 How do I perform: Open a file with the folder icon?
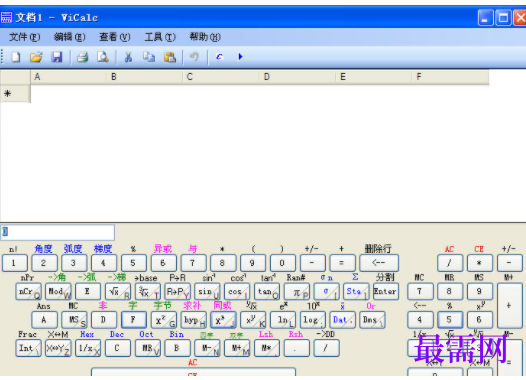click(x=36, y=57)
